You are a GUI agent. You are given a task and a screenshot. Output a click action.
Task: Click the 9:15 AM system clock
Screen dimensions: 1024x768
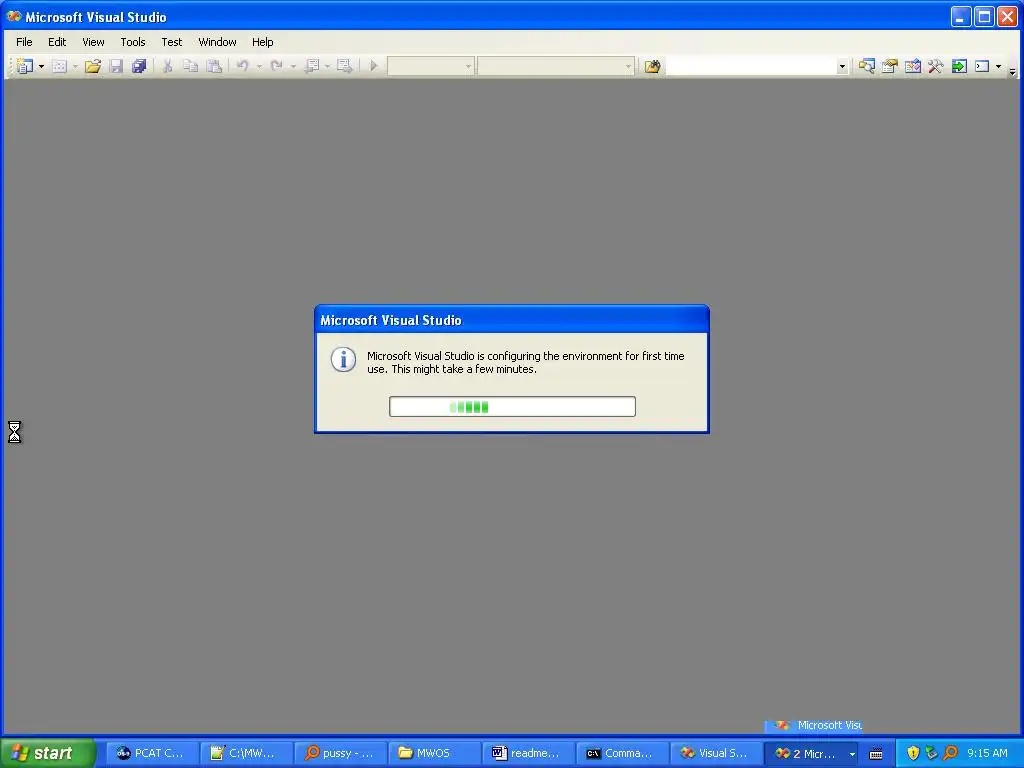point(987,753)
